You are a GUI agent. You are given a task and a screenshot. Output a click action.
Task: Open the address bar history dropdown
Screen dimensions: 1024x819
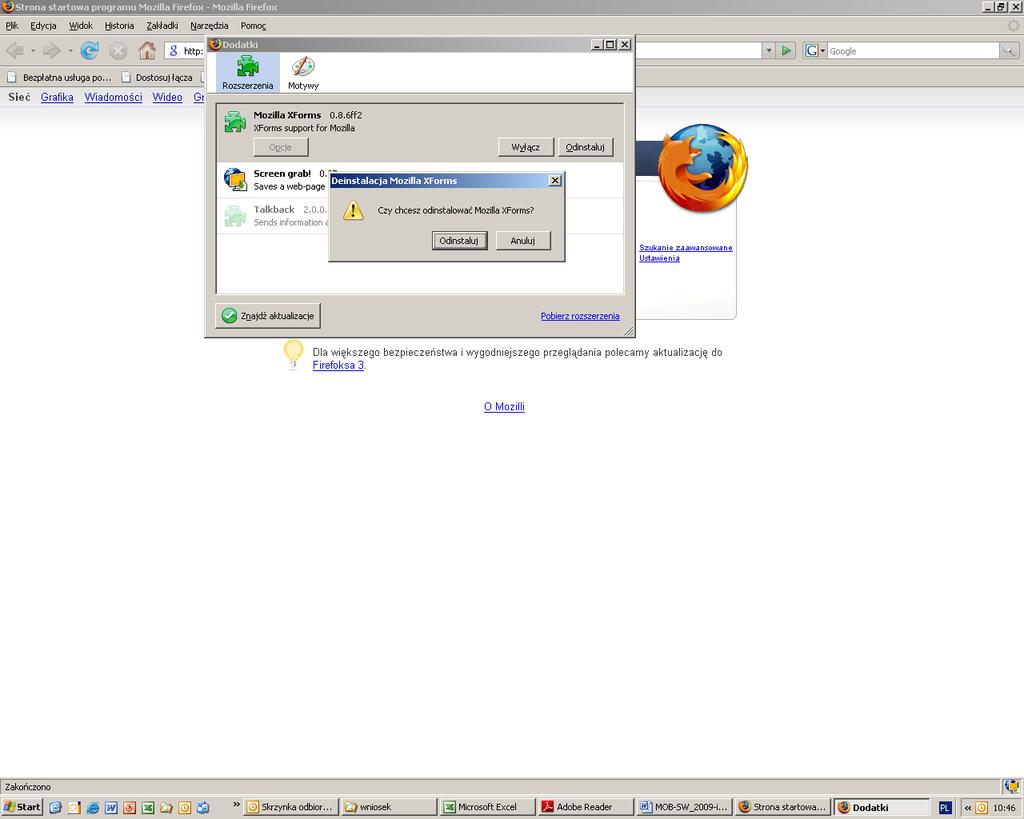pos(769,50)
